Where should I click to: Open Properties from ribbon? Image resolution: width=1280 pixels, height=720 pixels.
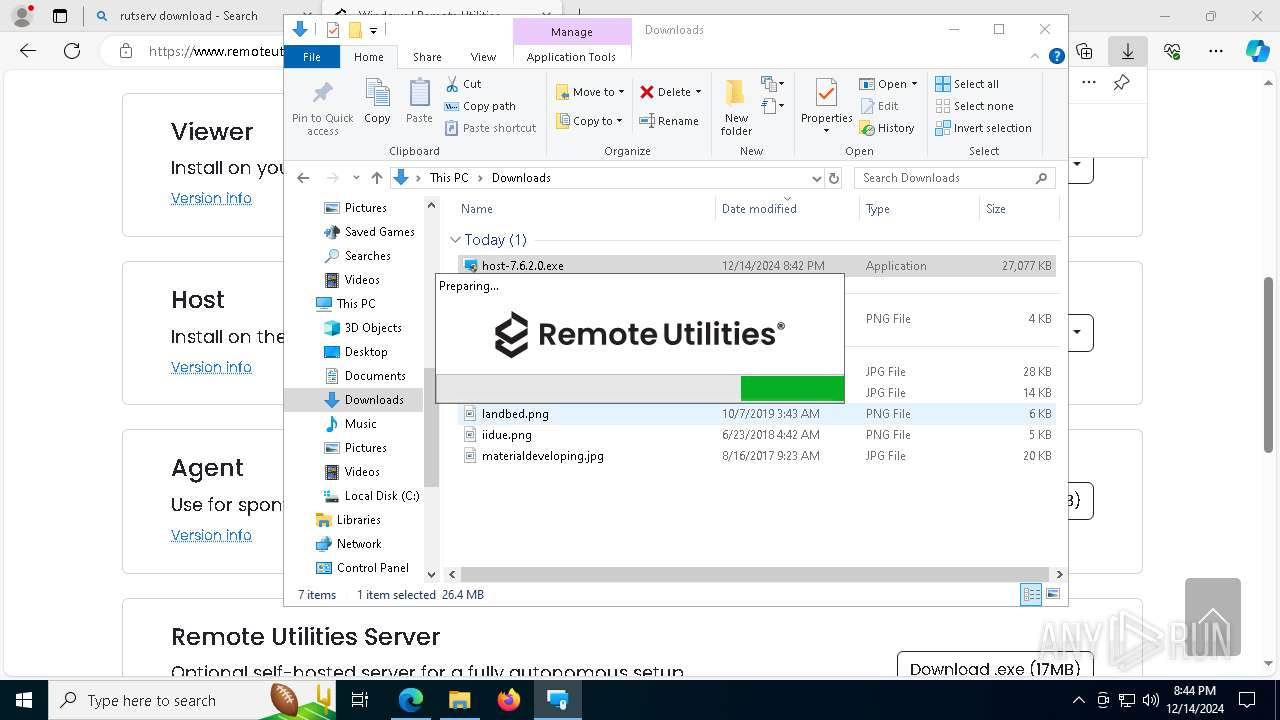(826, 107)
